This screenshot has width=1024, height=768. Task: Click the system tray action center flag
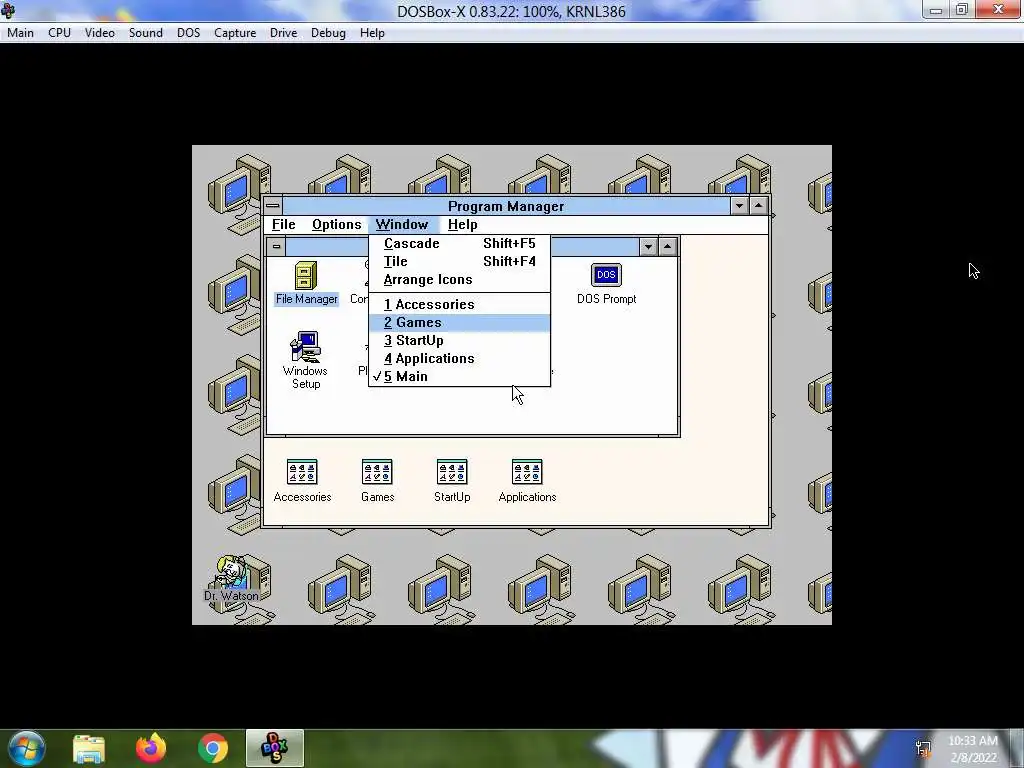[923, 748]
